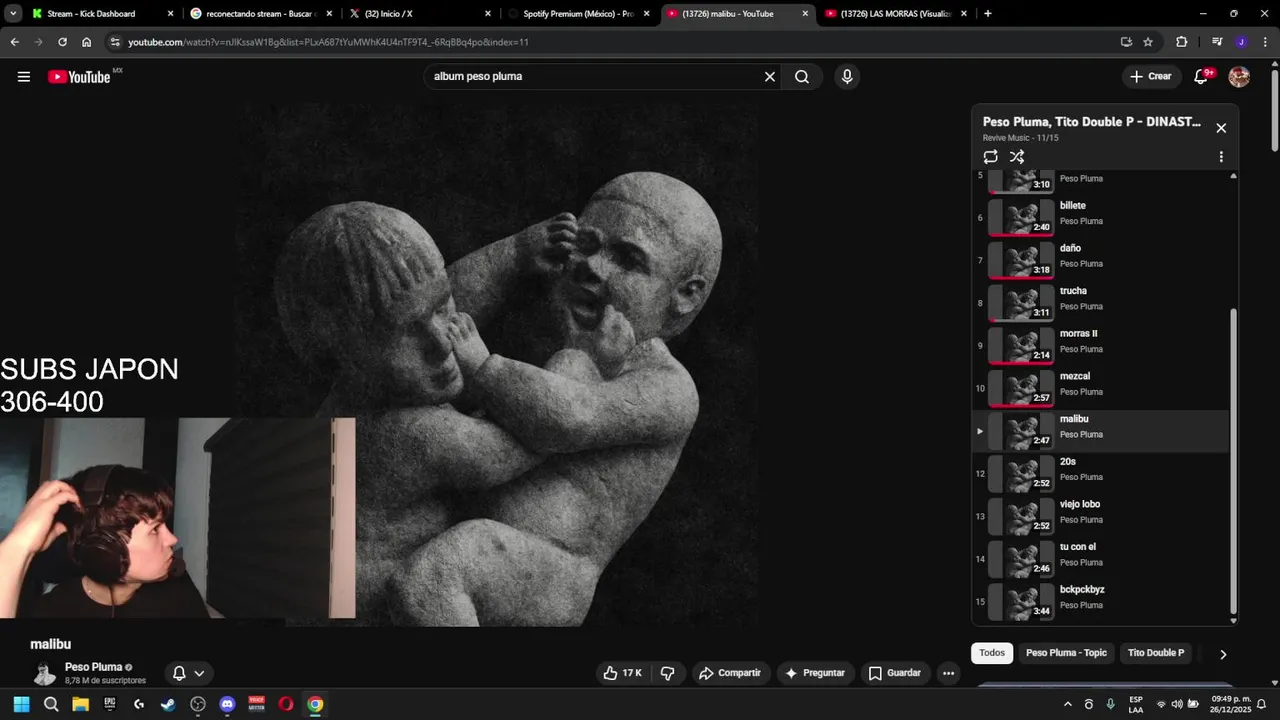Go to YouTube home via logo
The image size is (1280, 720).
[80, 77]
